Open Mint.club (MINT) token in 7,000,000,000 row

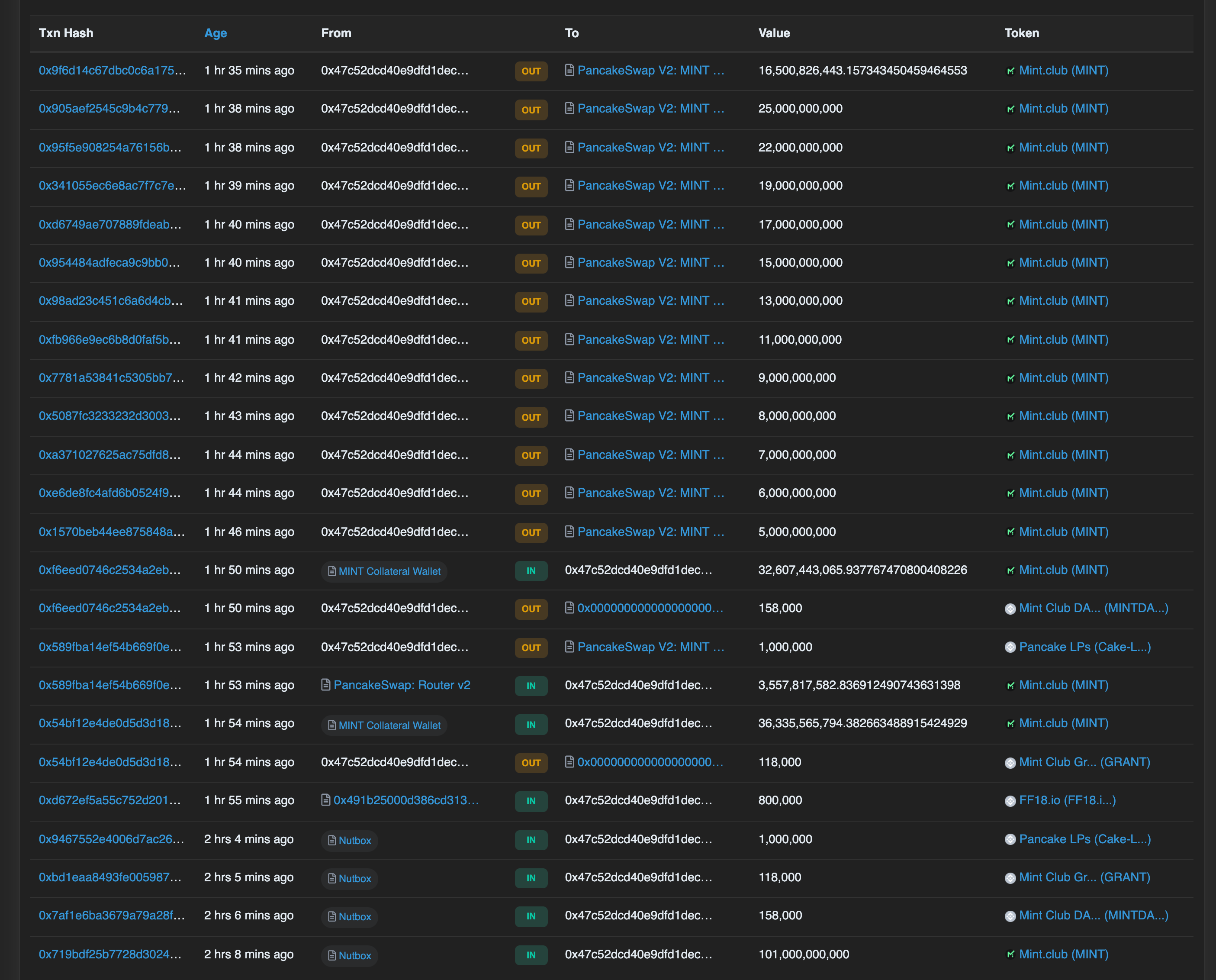1064,455
